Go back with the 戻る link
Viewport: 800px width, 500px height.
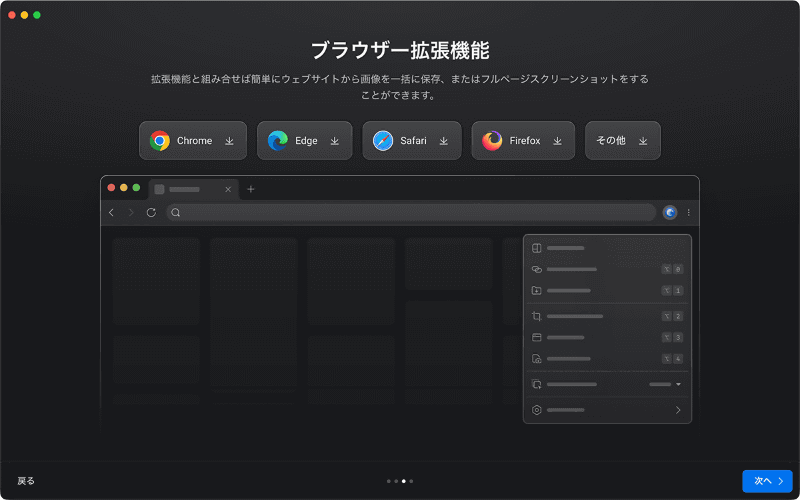point(26,481)
